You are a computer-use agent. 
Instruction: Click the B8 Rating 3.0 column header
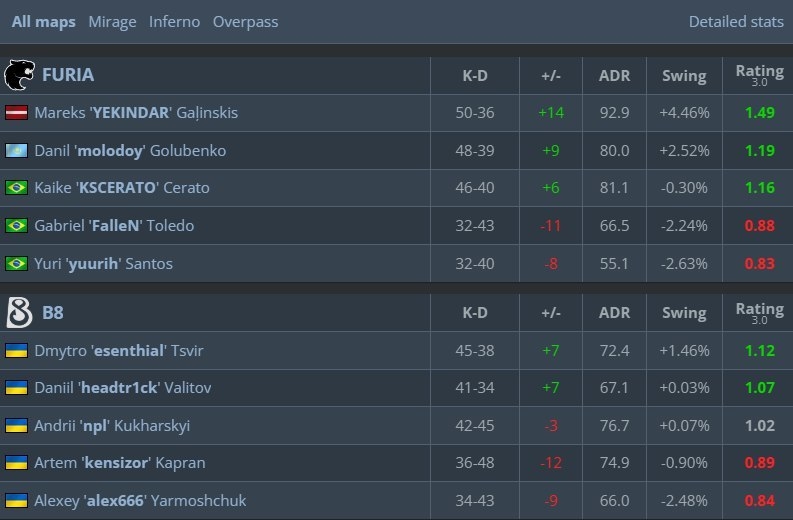(x=759, y=313)
